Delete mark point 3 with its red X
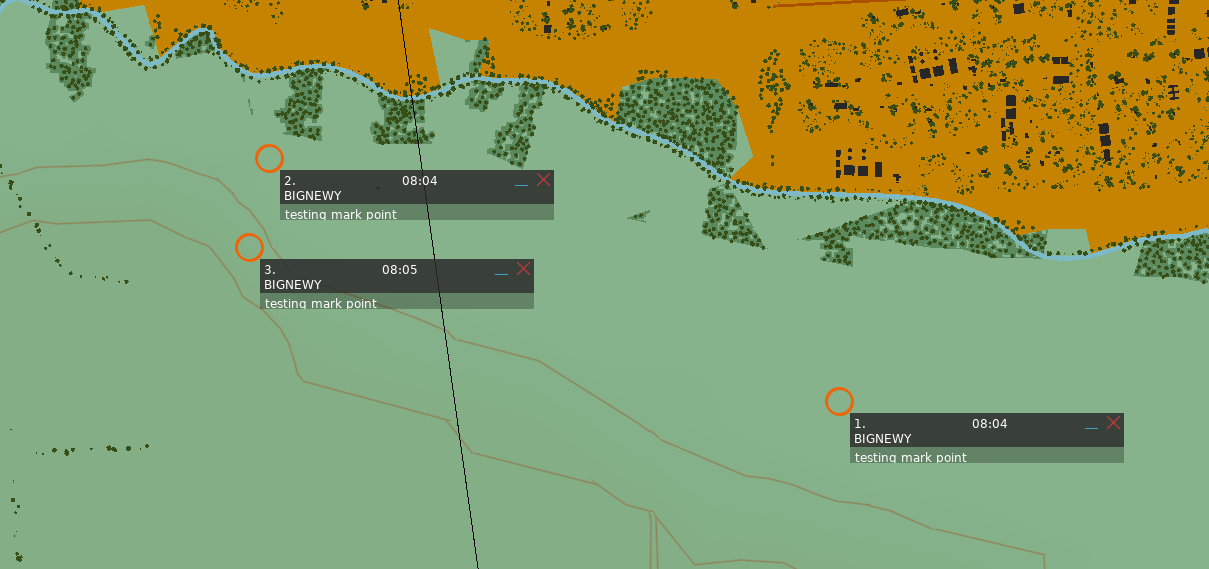 pyautogui.click(x=524, y=269)
